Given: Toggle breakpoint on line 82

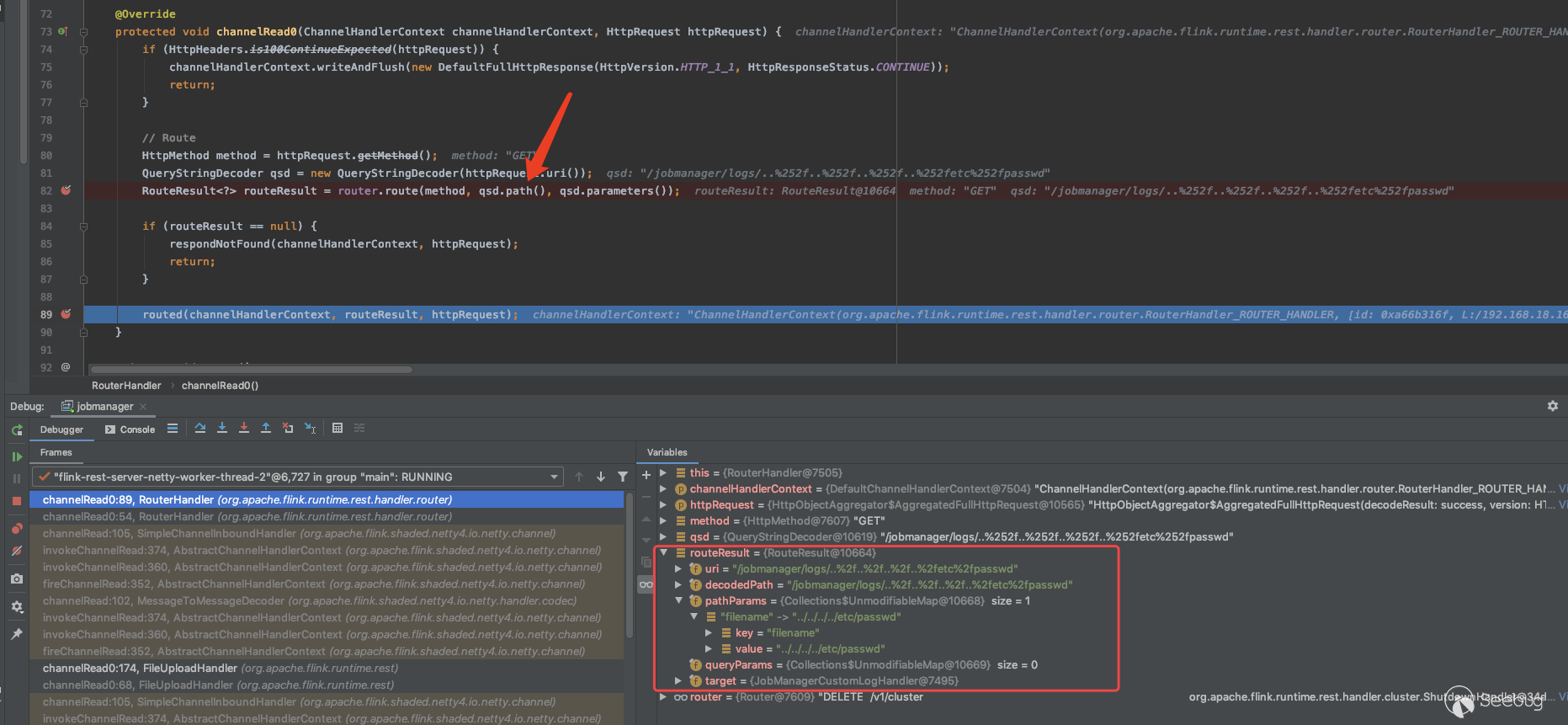Looking at the screenshot, I should pos(66,190).
